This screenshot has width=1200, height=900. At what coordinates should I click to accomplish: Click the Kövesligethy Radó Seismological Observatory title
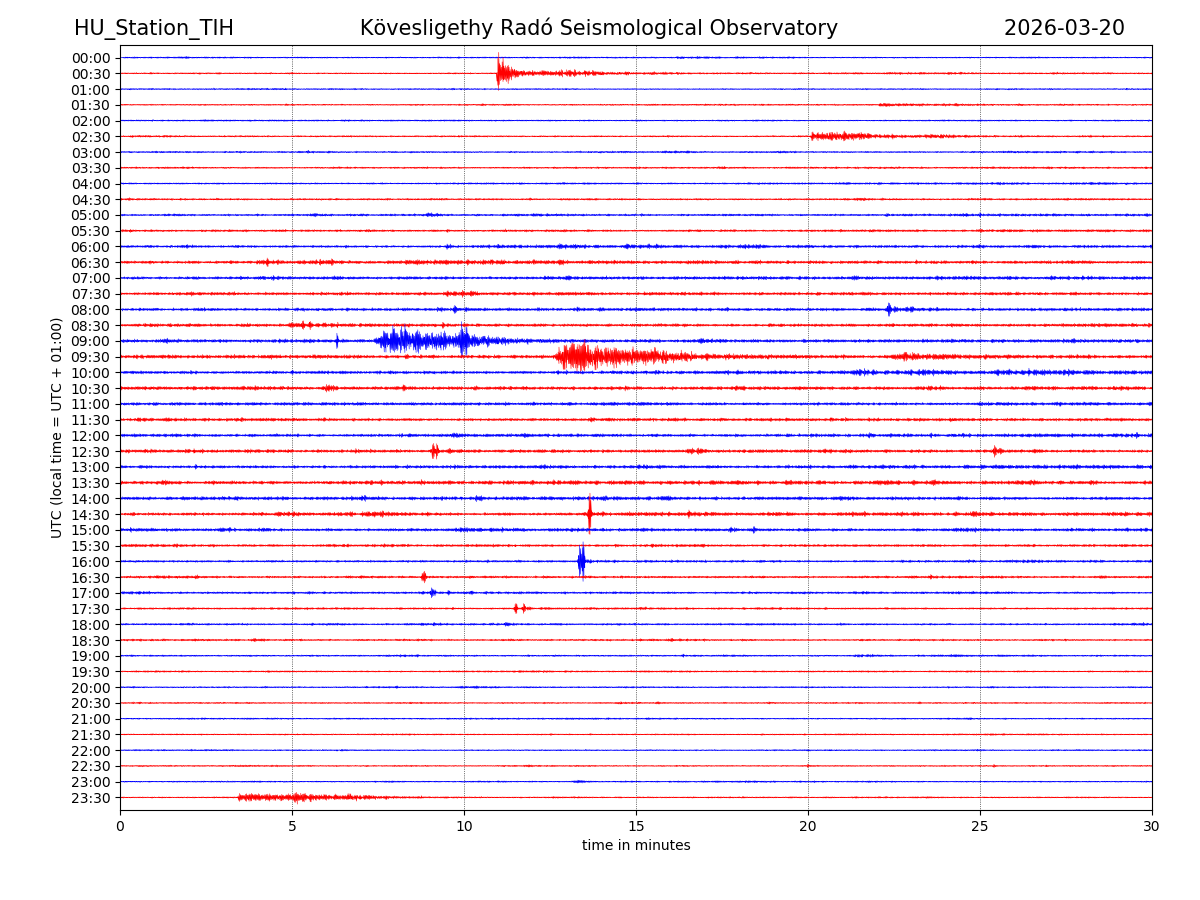tap(598, 28)
